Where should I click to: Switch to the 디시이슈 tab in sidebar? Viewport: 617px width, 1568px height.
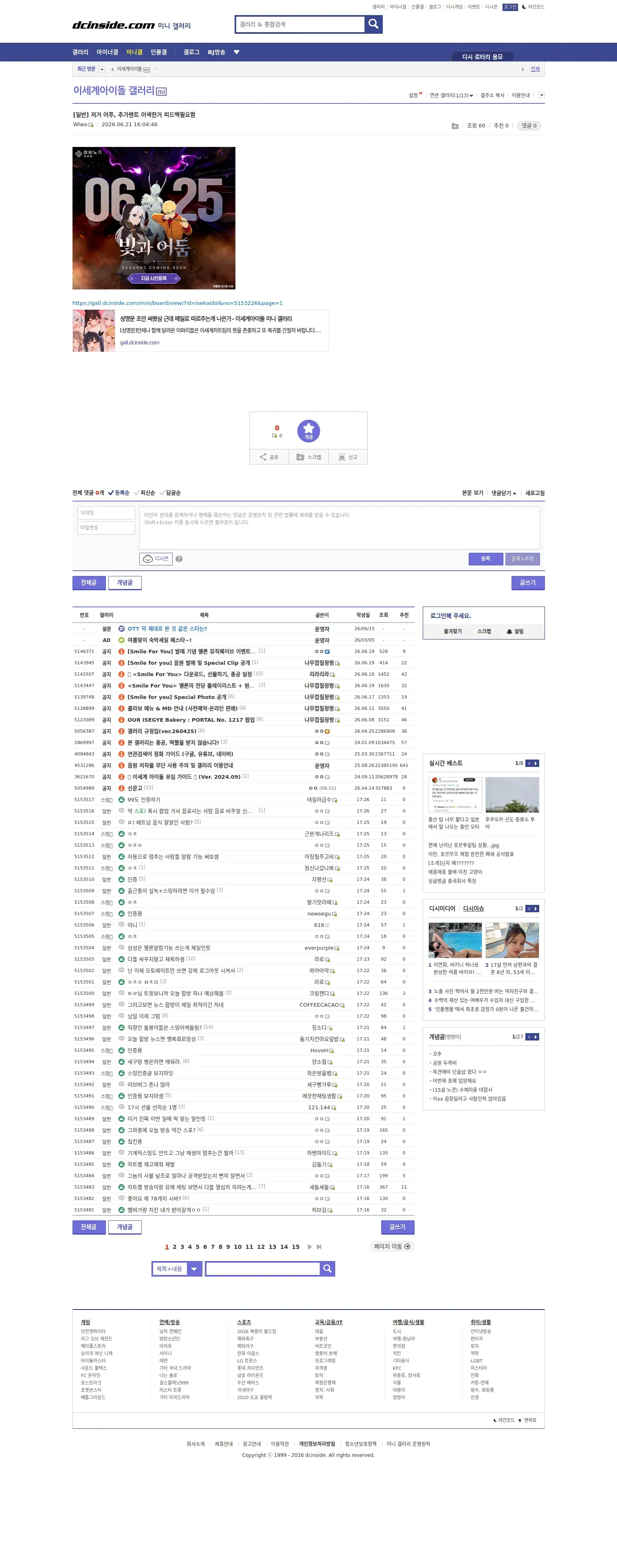click(x=473, y=909)
